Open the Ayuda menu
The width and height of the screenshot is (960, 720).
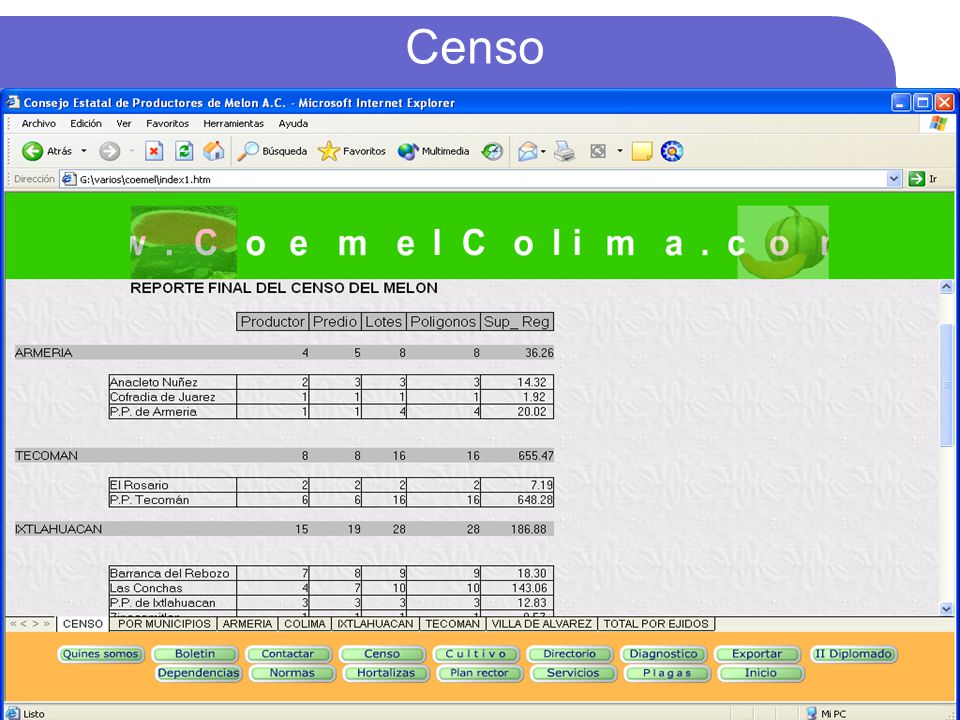pyautogui.click(x=293, y=124)
